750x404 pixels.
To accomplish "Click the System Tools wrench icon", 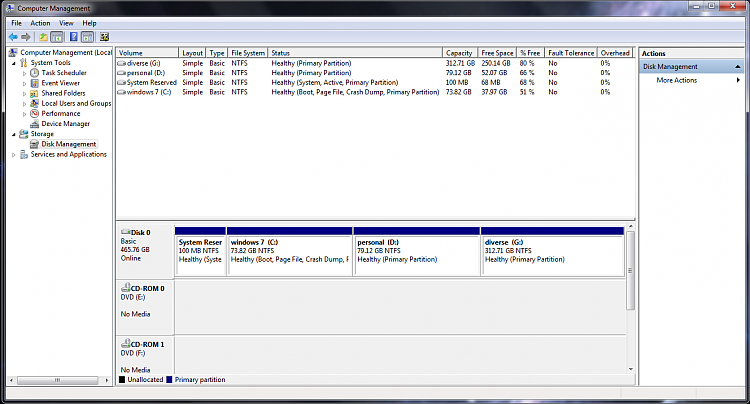I will 23,63.
